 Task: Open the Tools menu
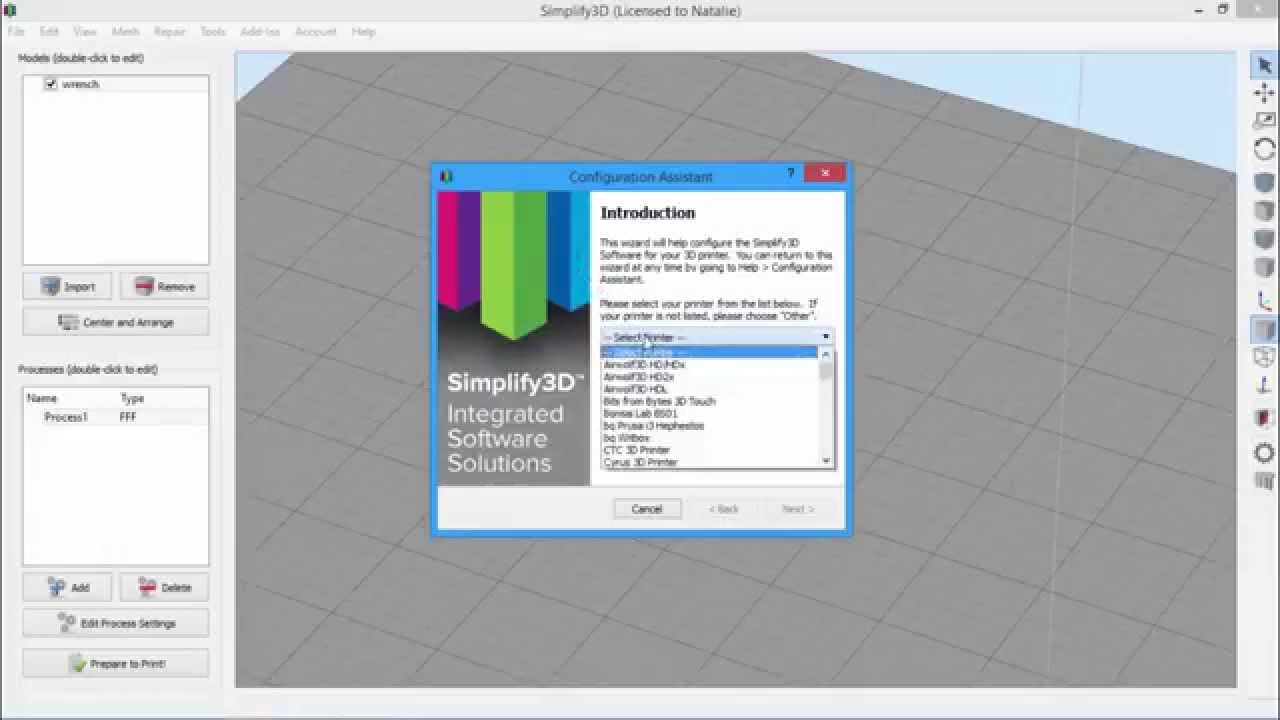click(213, 32)
